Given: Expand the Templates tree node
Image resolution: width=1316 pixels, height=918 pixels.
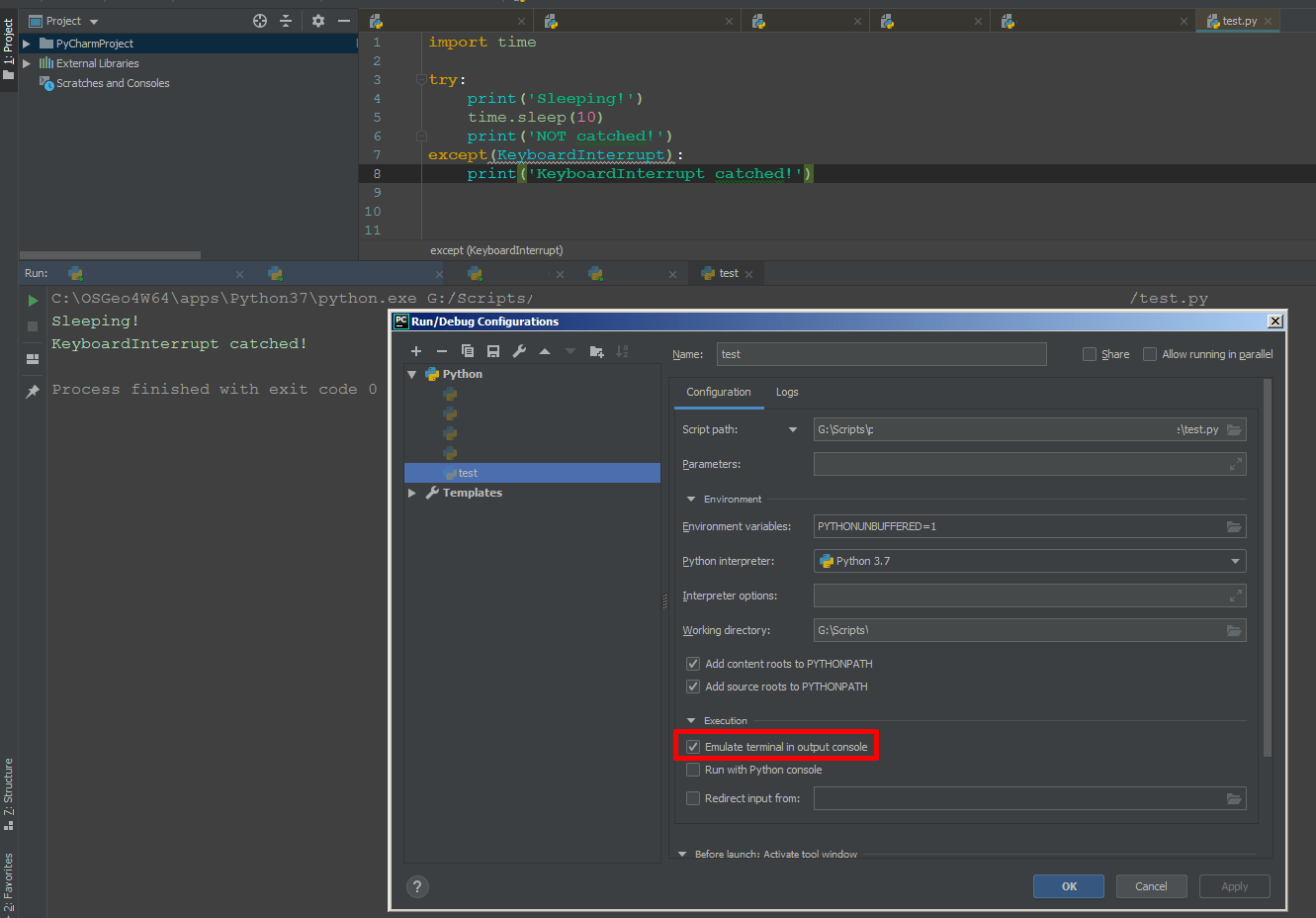Looking at the screenshot, I should pyautogui.click(x=412, y=493).
